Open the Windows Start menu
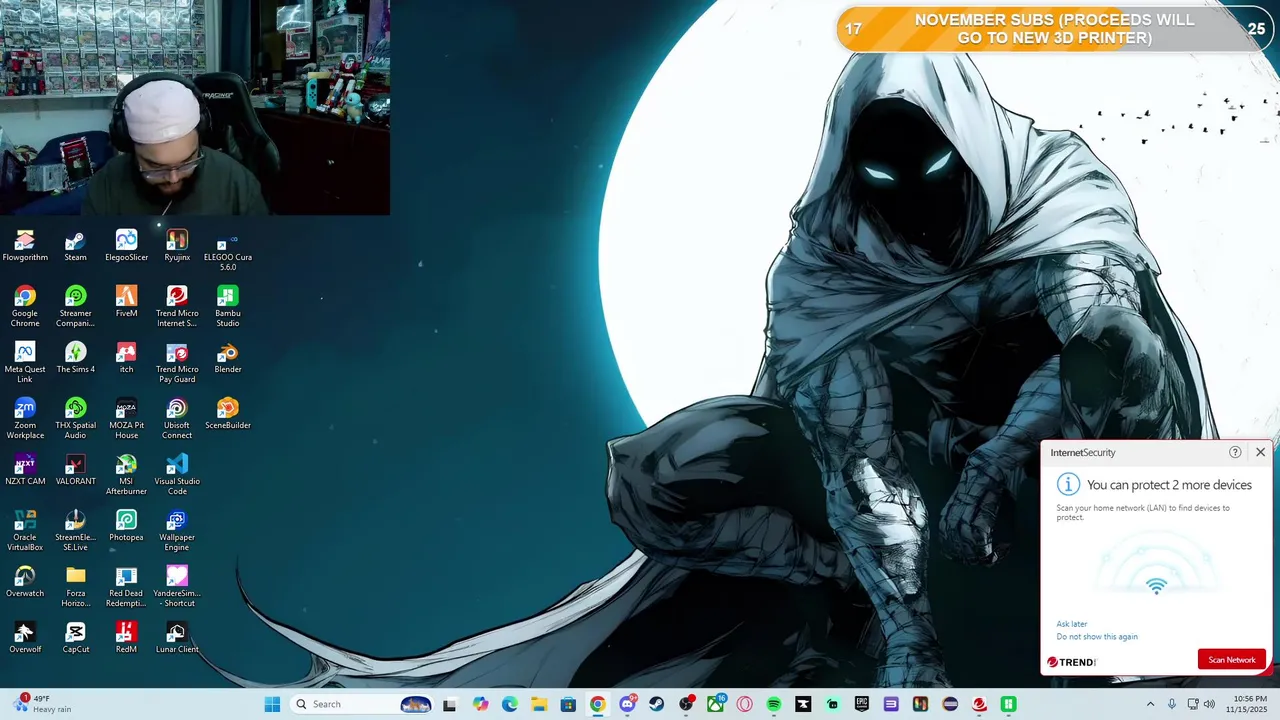This screenshot has width=1280, height=720. click(272, 704)
